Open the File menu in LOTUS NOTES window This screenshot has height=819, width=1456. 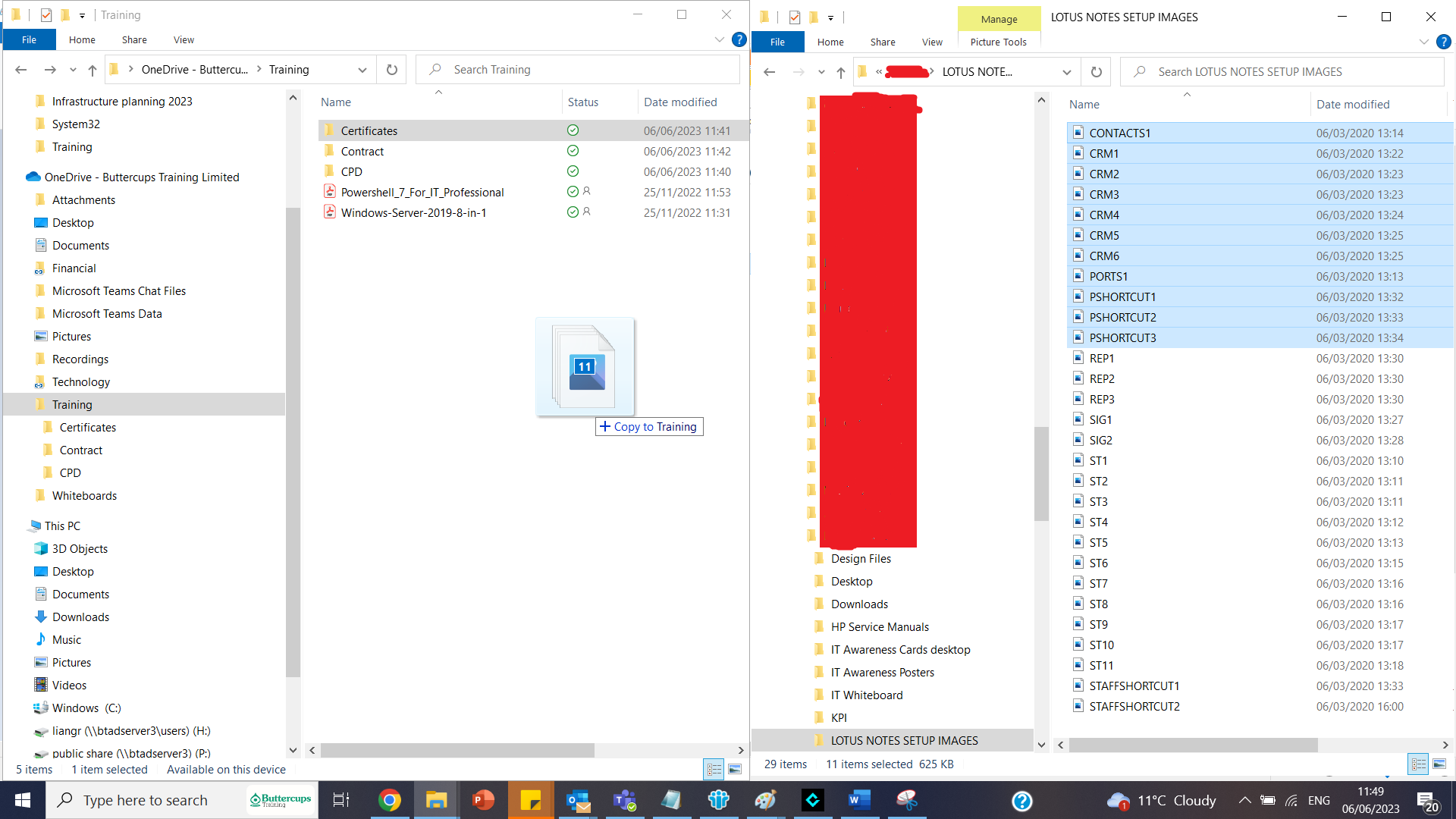pyautogui.click(x=777, y=42)
